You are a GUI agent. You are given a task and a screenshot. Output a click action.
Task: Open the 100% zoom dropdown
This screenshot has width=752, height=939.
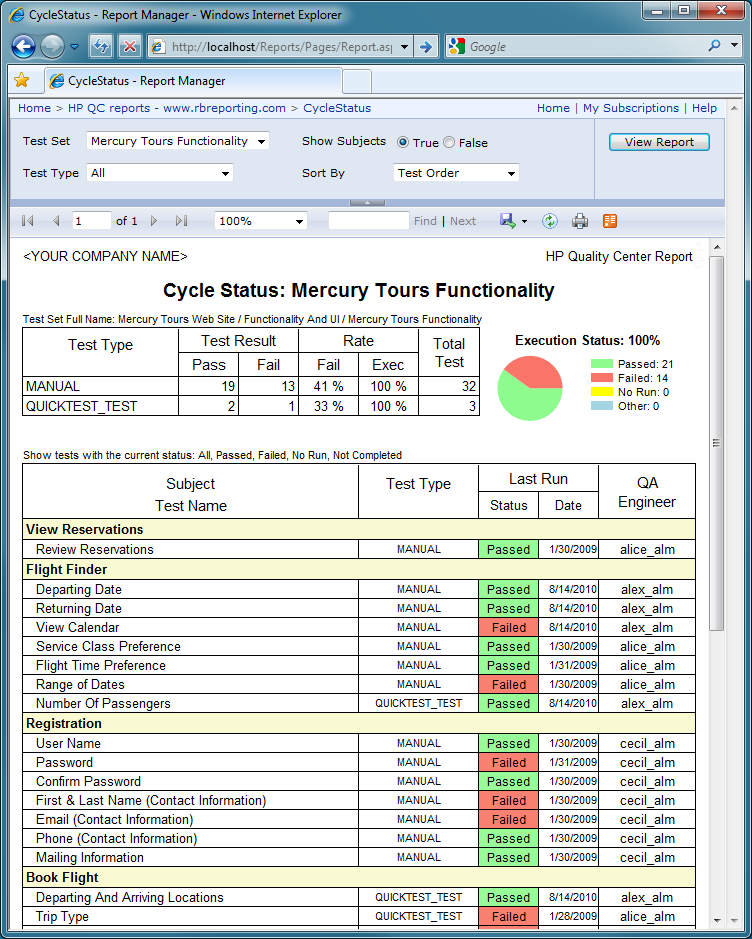(x=260, y=221)
